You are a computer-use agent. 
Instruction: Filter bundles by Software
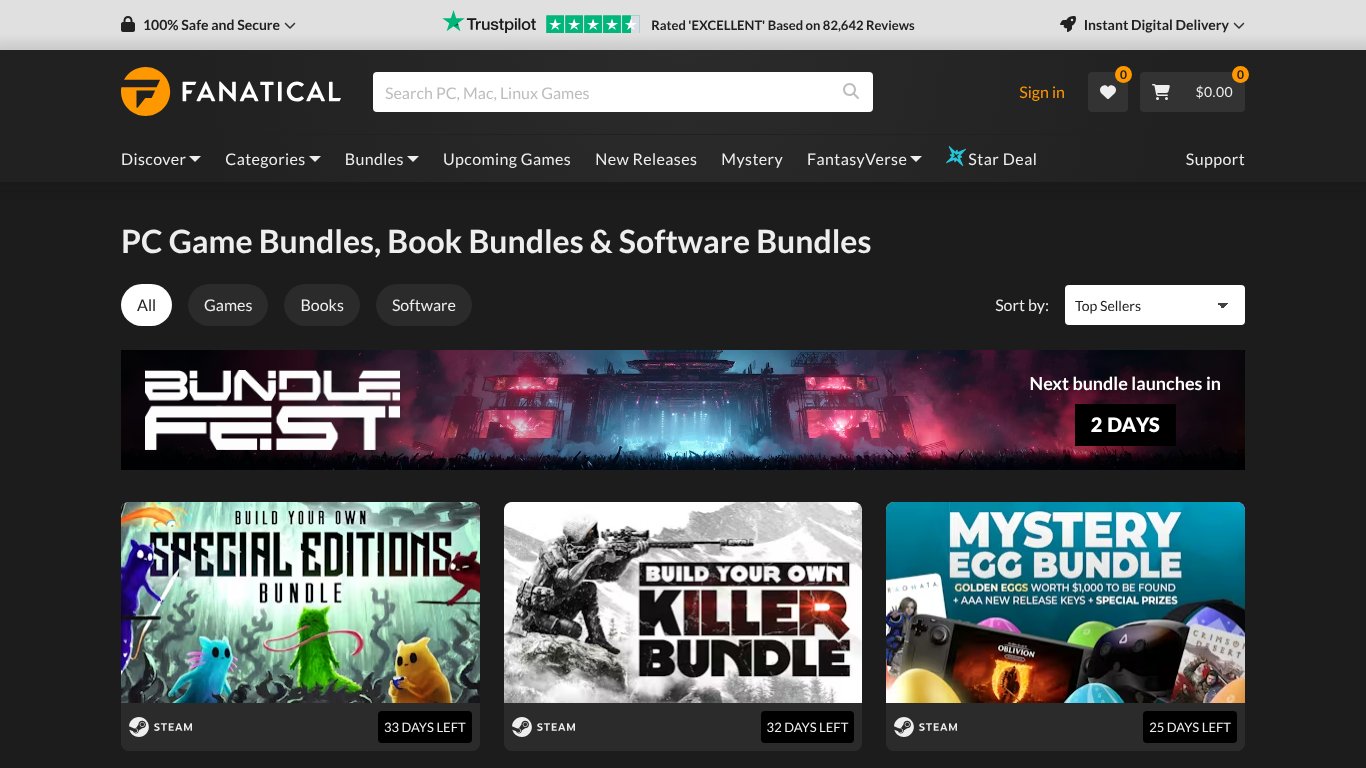[x=424, y=305]
